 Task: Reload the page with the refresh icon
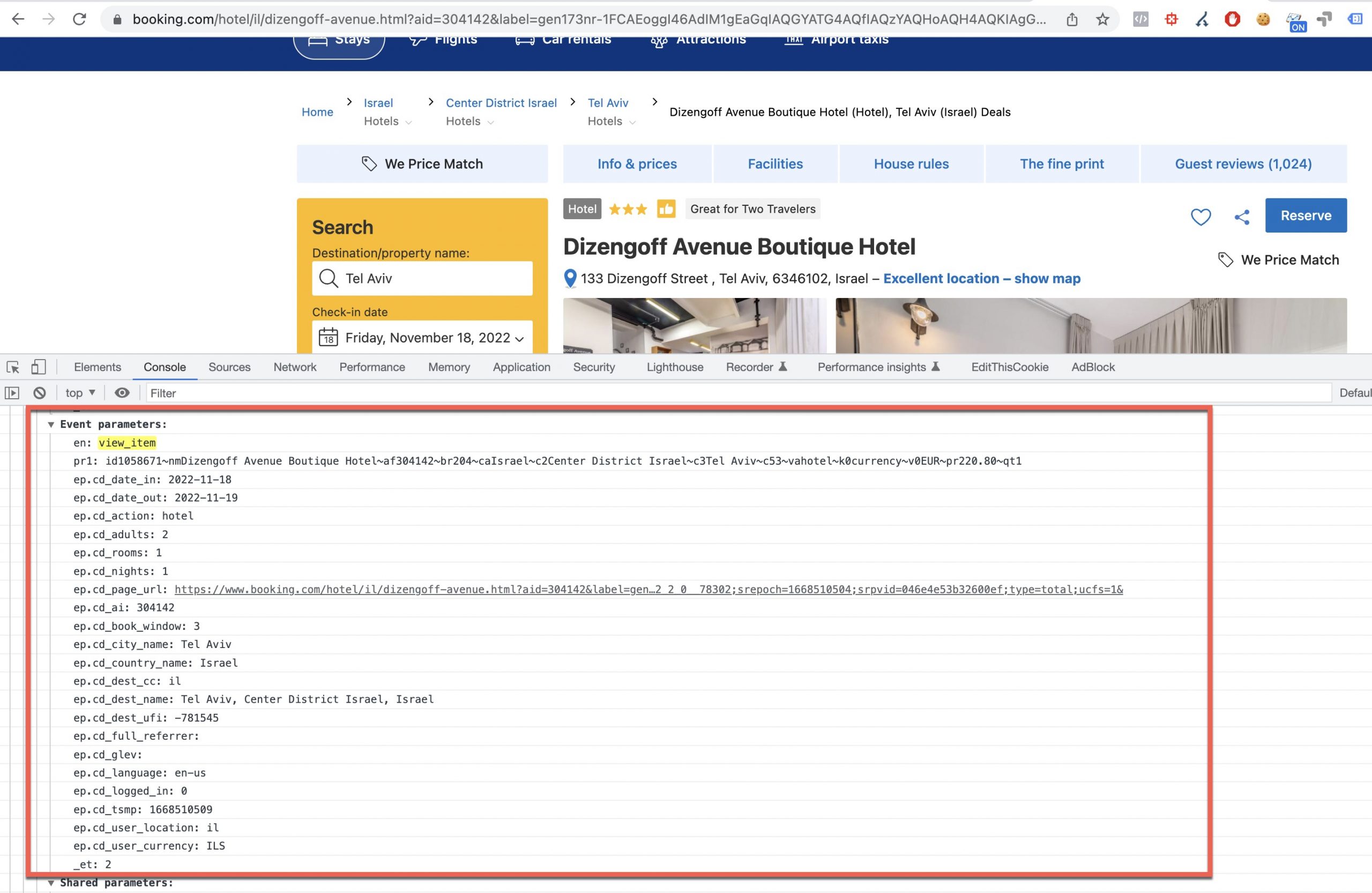pyautogui.click(x=79, y=19)
